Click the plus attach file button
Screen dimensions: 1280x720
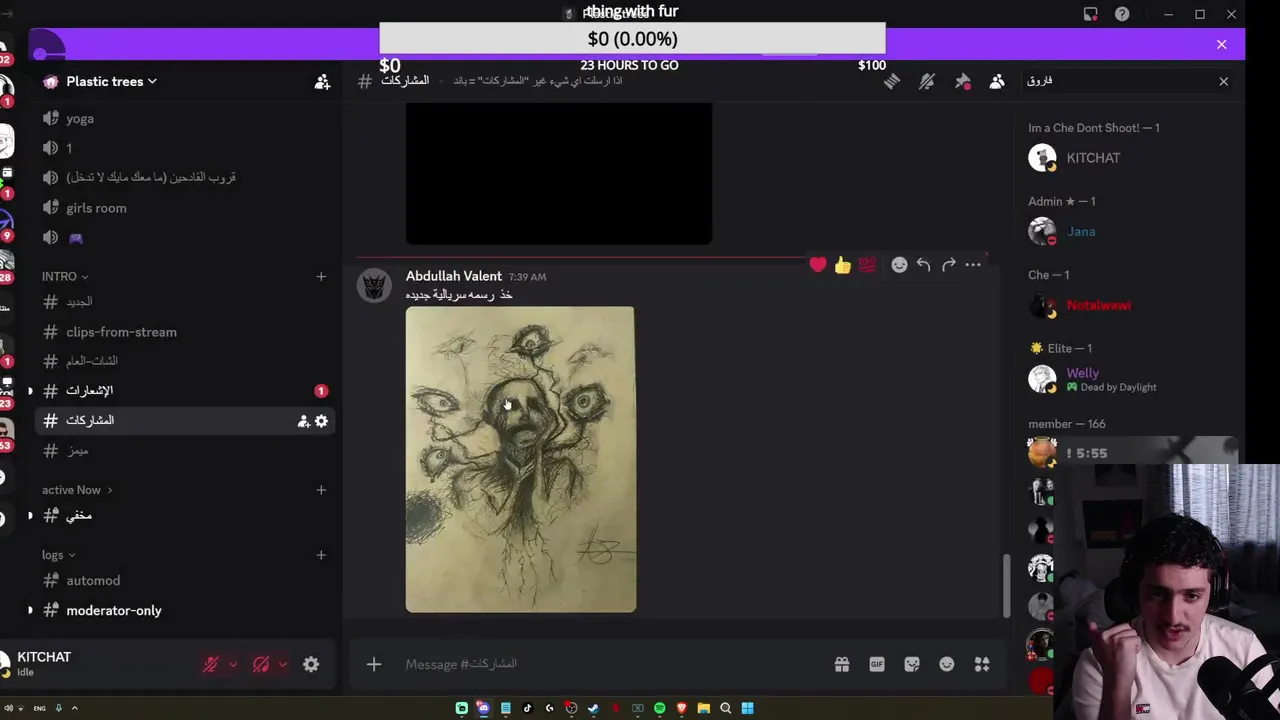(x=374, y=664)
